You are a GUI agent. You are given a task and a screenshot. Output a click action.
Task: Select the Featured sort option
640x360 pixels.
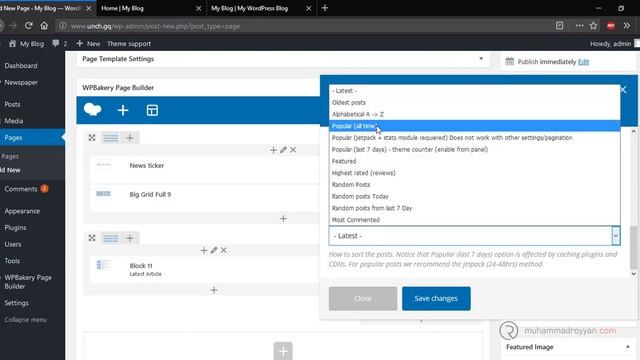click(x=474, y=161)
